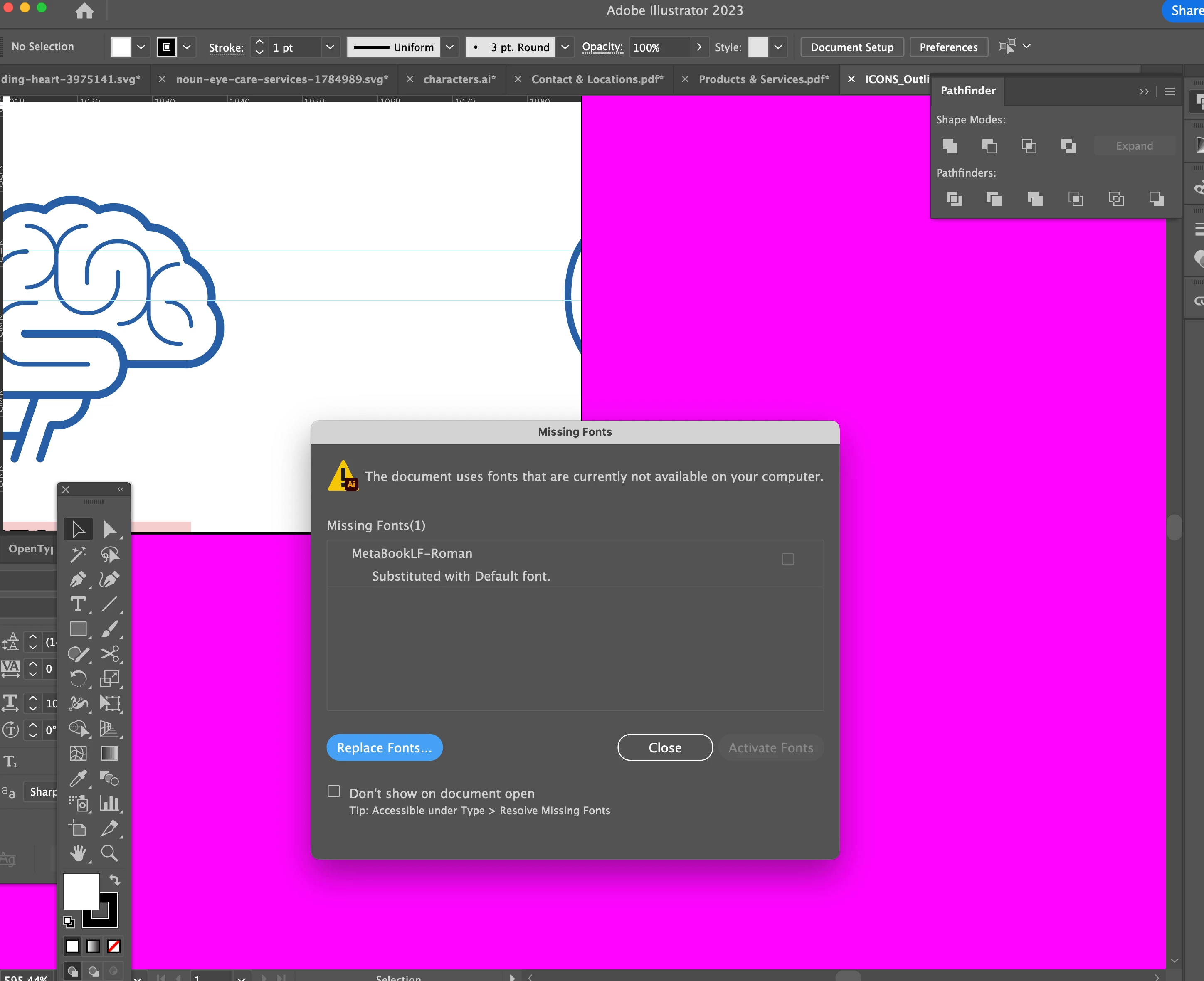Open the 3 pt. Round brush dropdown

click(x=565, y=47)
